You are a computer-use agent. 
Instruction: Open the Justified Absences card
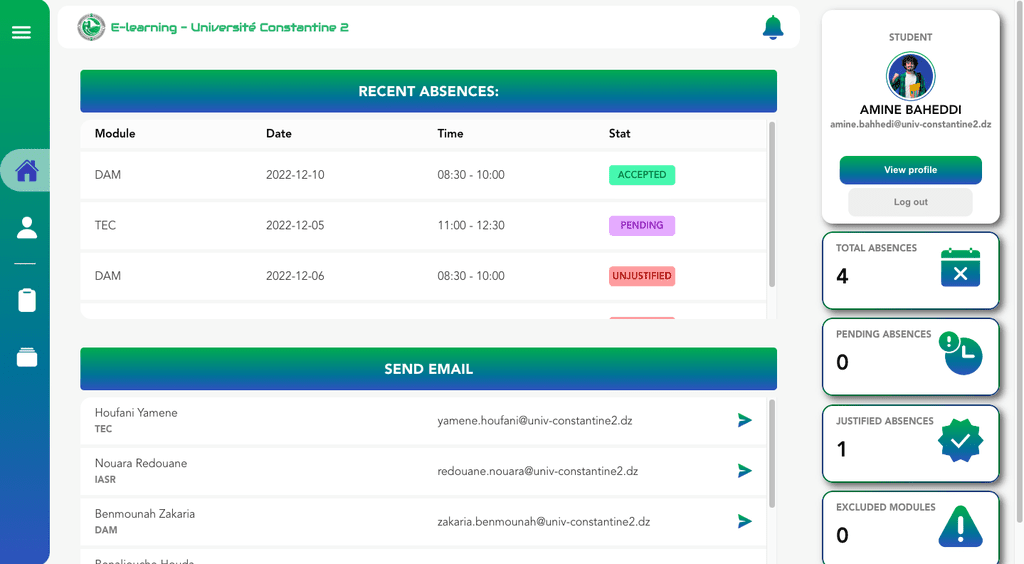pos(910,443)
